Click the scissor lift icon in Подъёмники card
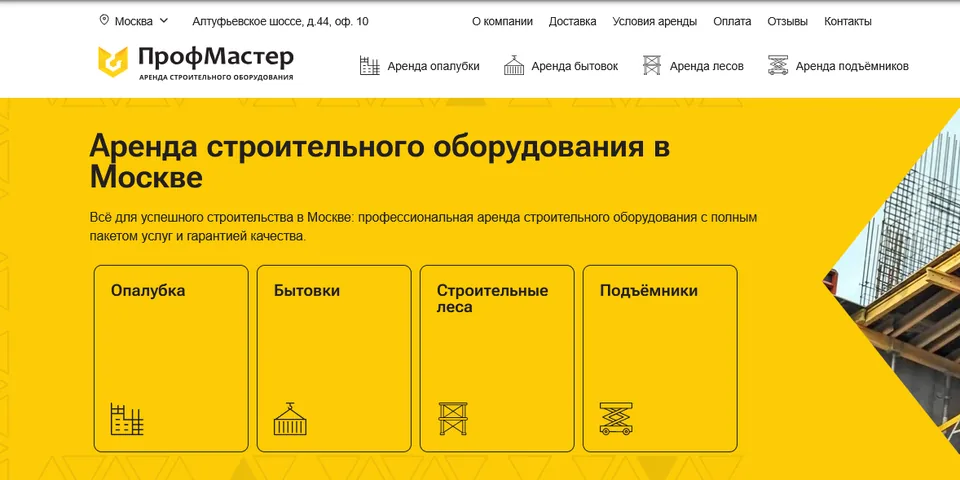The width and height of the screenshot is (960, 480). click(617, 419)
